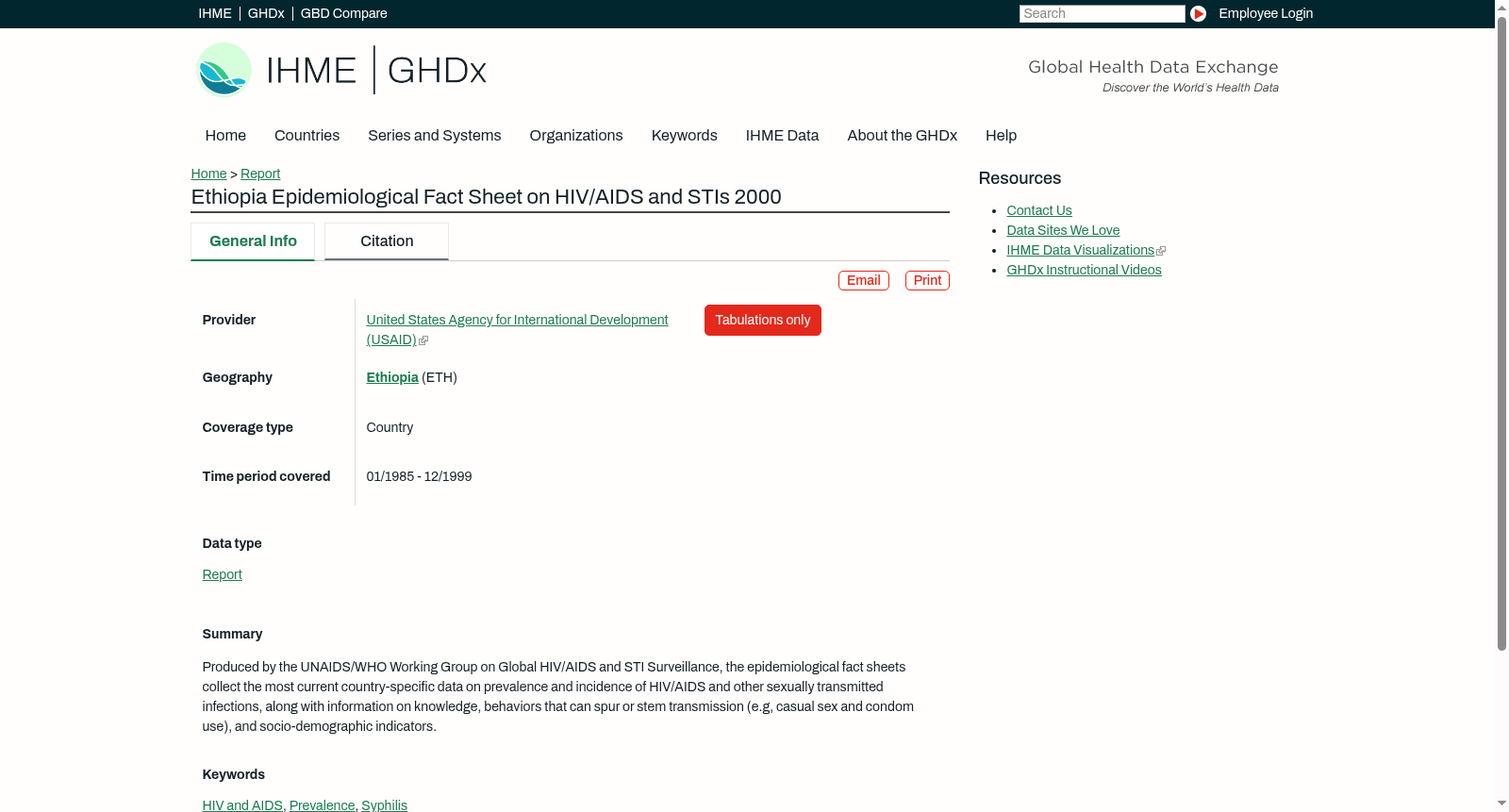Screen dimensions: 1509x812
Task: Click the 'Global Health Data Exchange' tagline text
Action: [x=1152, y=67]
